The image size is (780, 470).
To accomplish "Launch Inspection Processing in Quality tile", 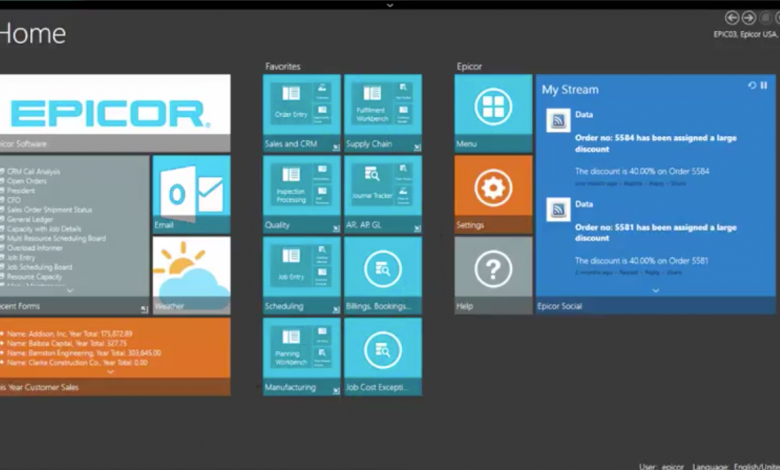I will pyautogui.click(x=291, y=185).
